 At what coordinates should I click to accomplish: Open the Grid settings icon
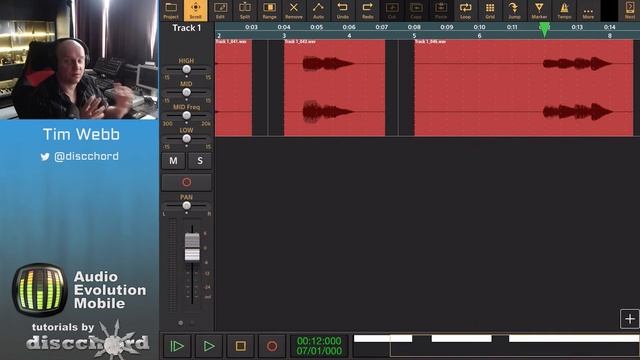tap(490, 10)
